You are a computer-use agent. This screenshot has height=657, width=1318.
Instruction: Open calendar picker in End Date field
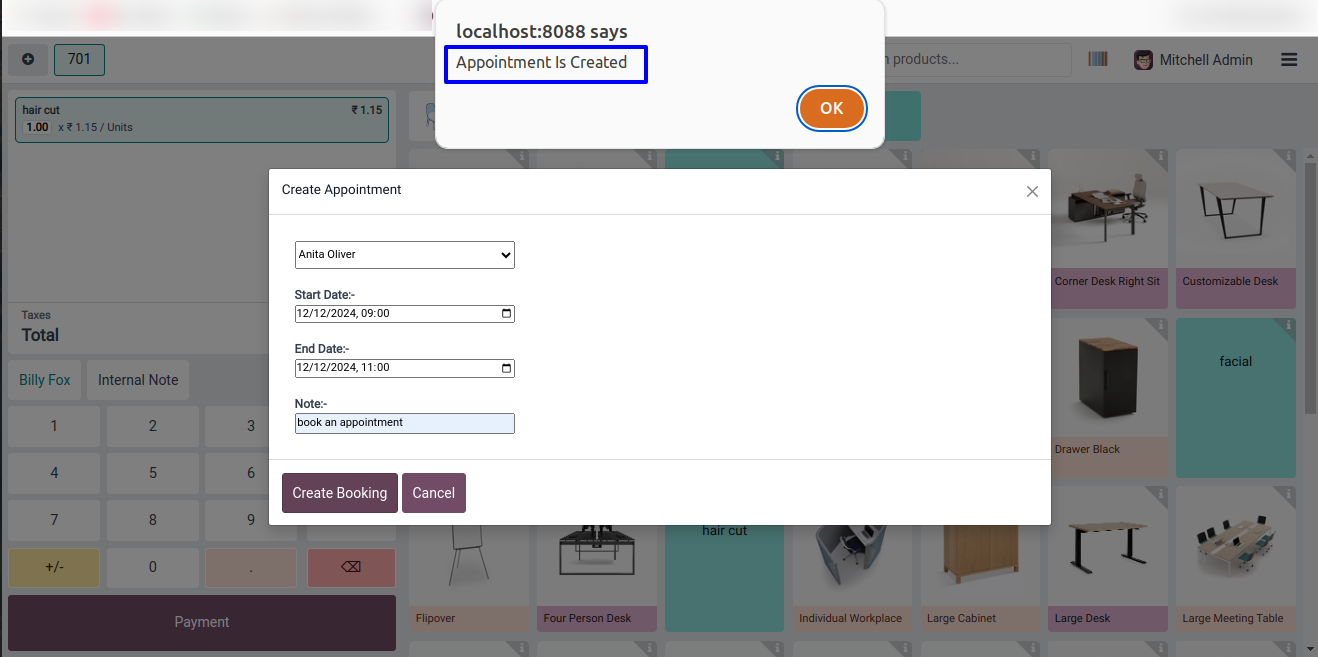click(x=507, y=368)
